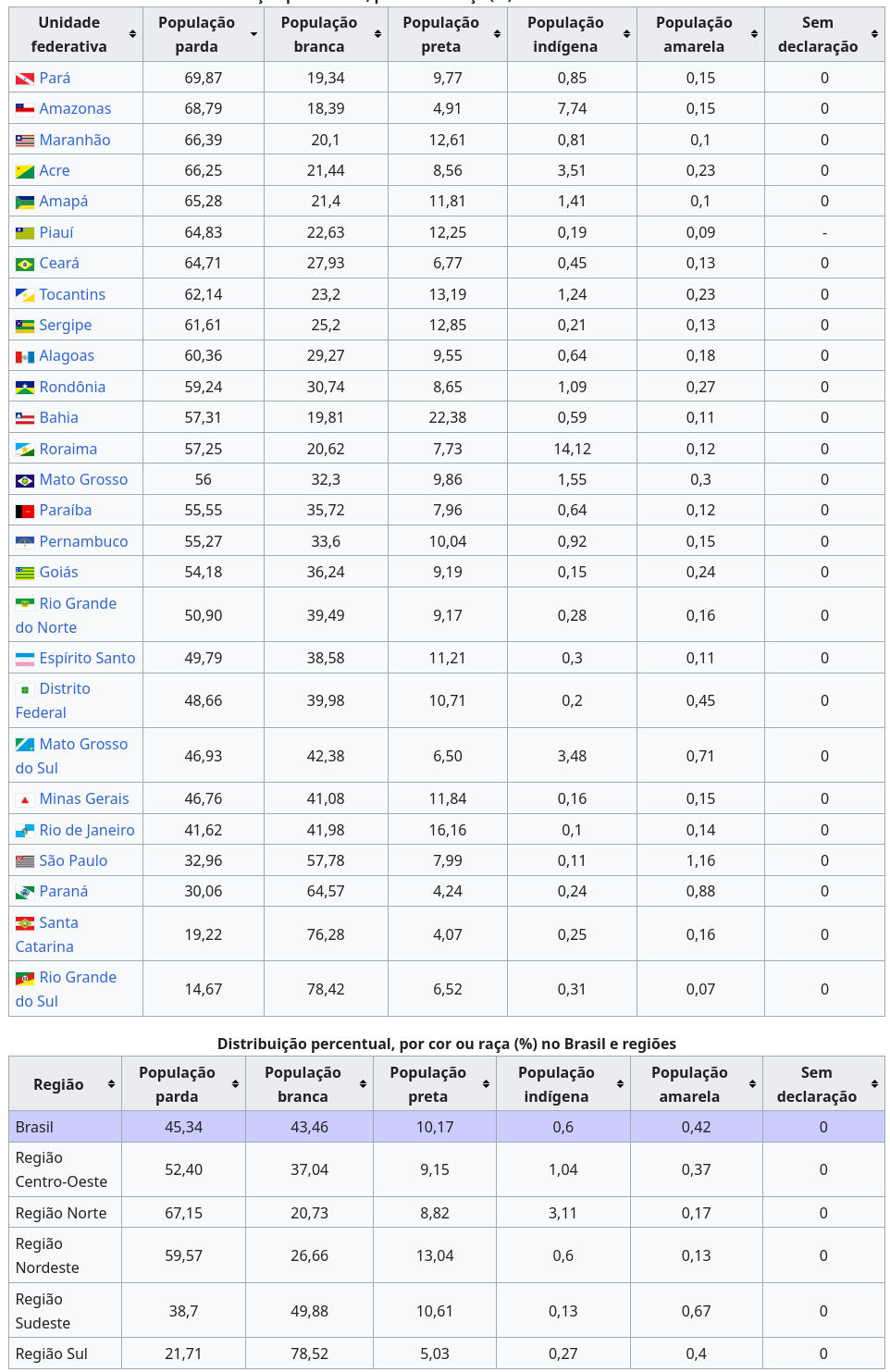The height and width of the screenshot is (1372, 890).
Task: Open the Pará article link
Action: (55, 79)
